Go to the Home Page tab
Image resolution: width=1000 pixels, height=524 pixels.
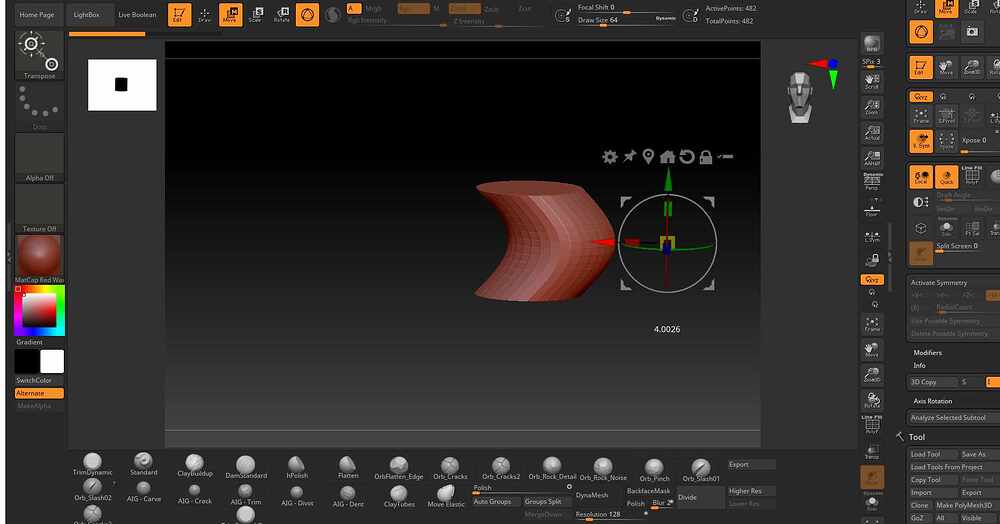point(36,15)
